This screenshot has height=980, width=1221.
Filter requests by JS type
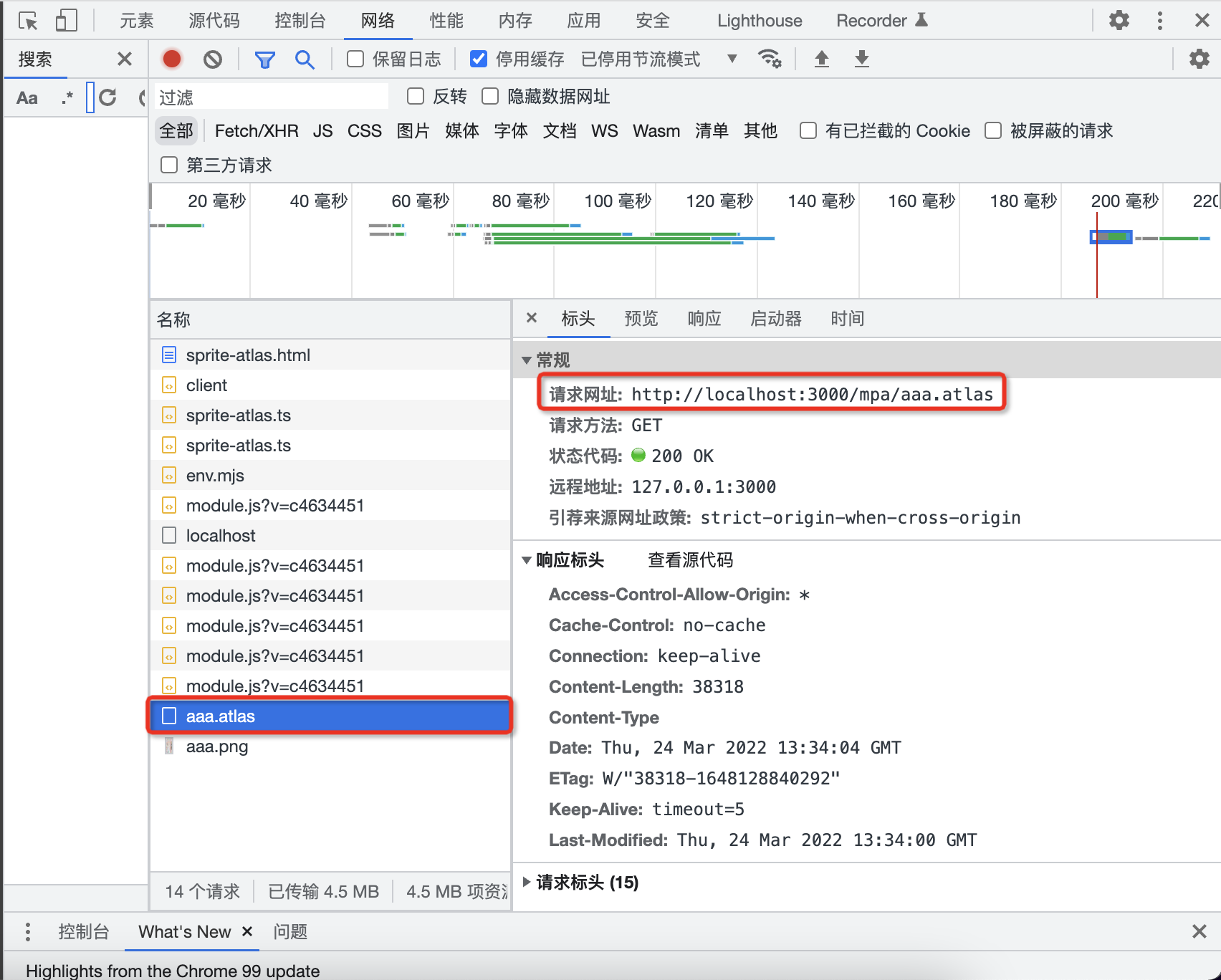click(322, 131)
